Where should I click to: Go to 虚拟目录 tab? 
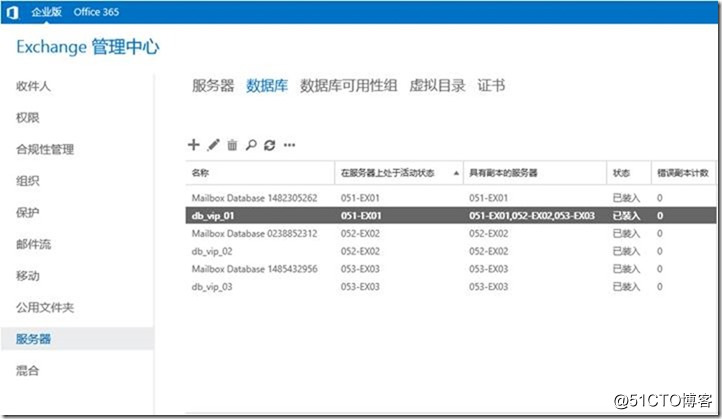coord(437,85)
